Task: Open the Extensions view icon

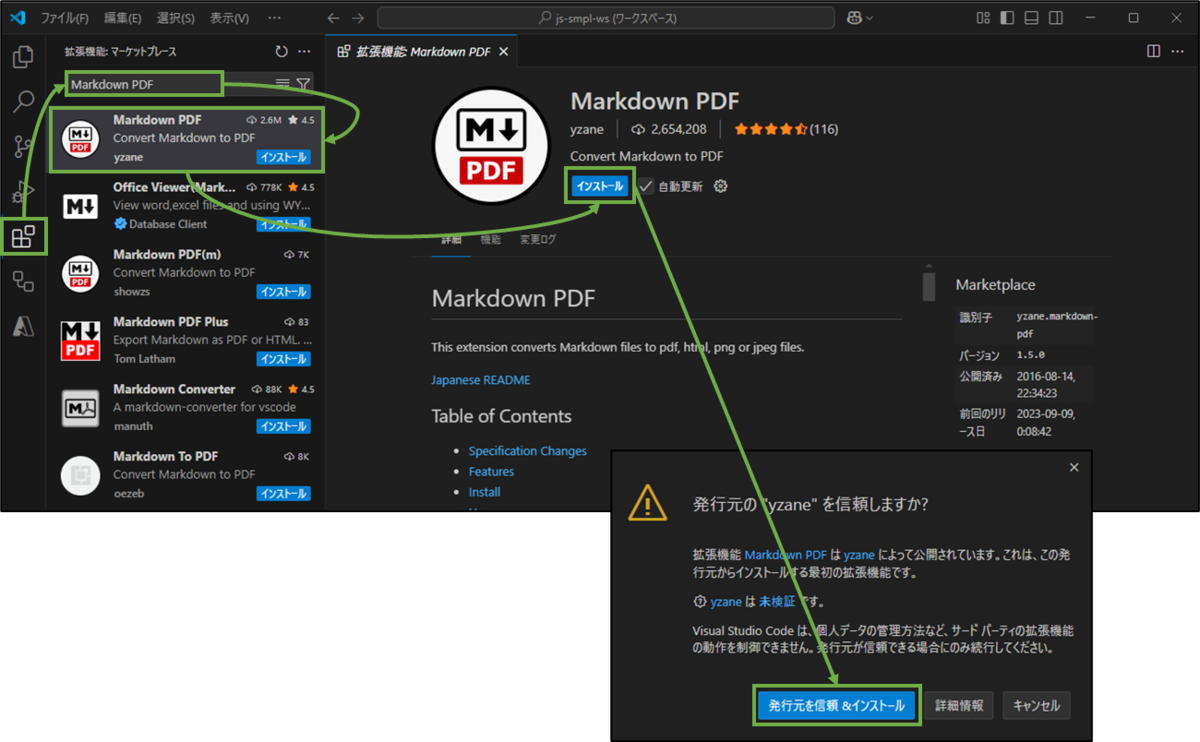Action: (x=23, y=237)
